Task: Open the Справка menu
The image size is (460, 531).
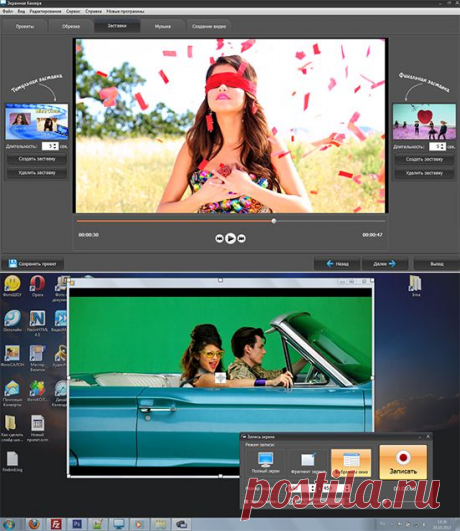Action: [x=93, y=12]
